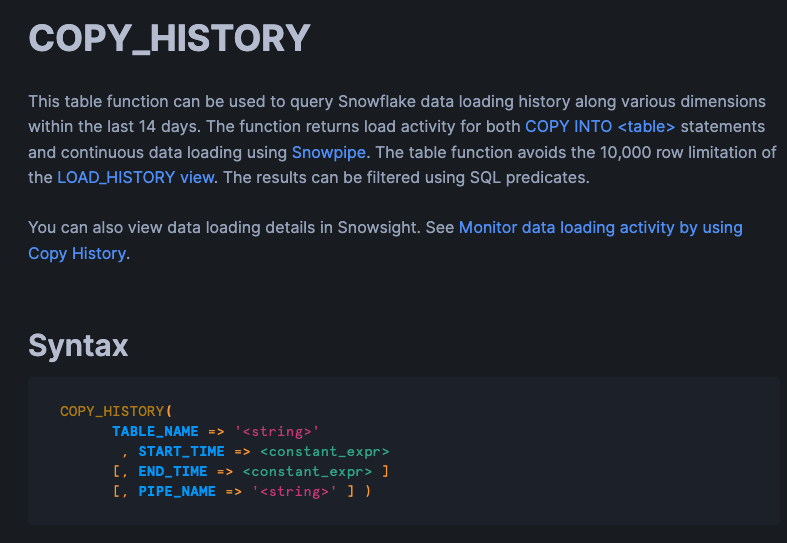Open the LOAD_HISTORY view link
Viewport: 787px width, 543px height.
[135, 177]
